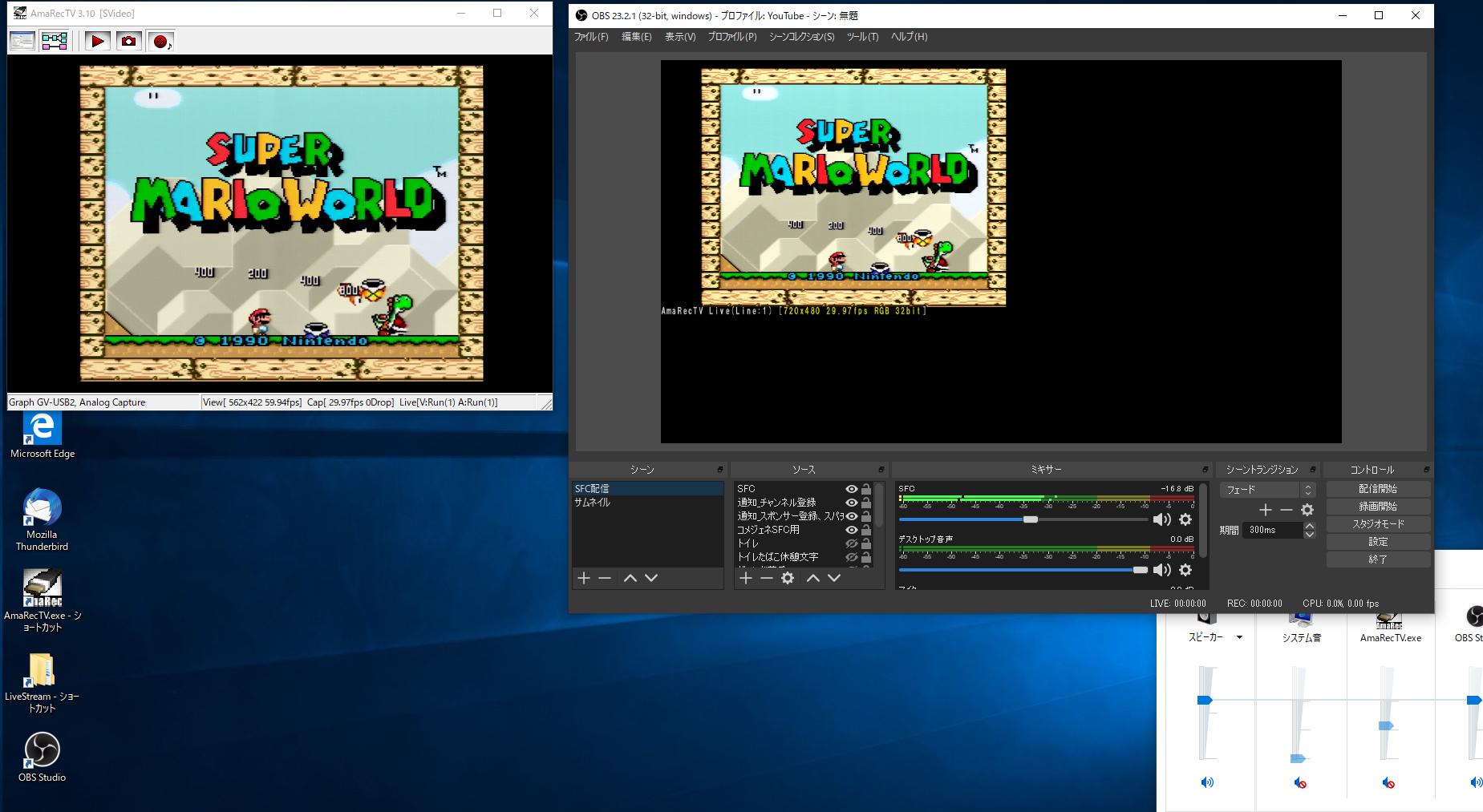Move selected source up in list

813,578
